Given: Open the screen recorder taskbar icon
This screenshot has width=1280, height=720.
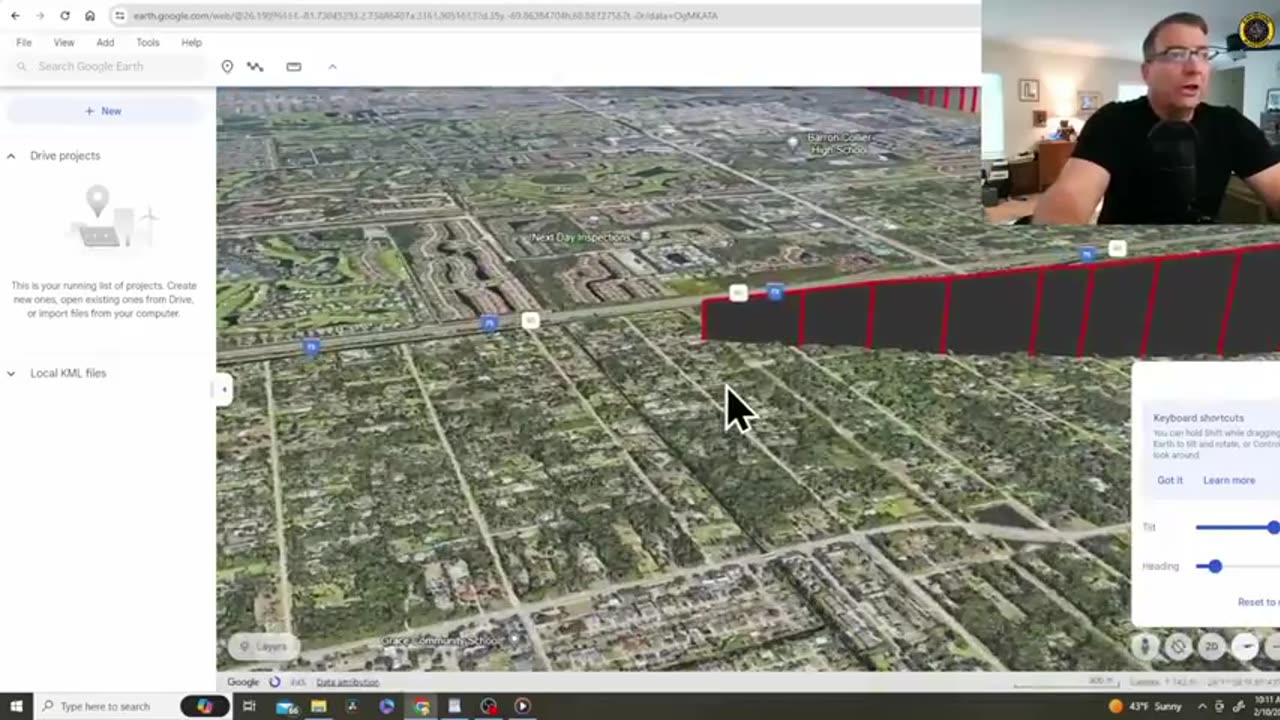Looking at the screenshot, I should point(488,706).
